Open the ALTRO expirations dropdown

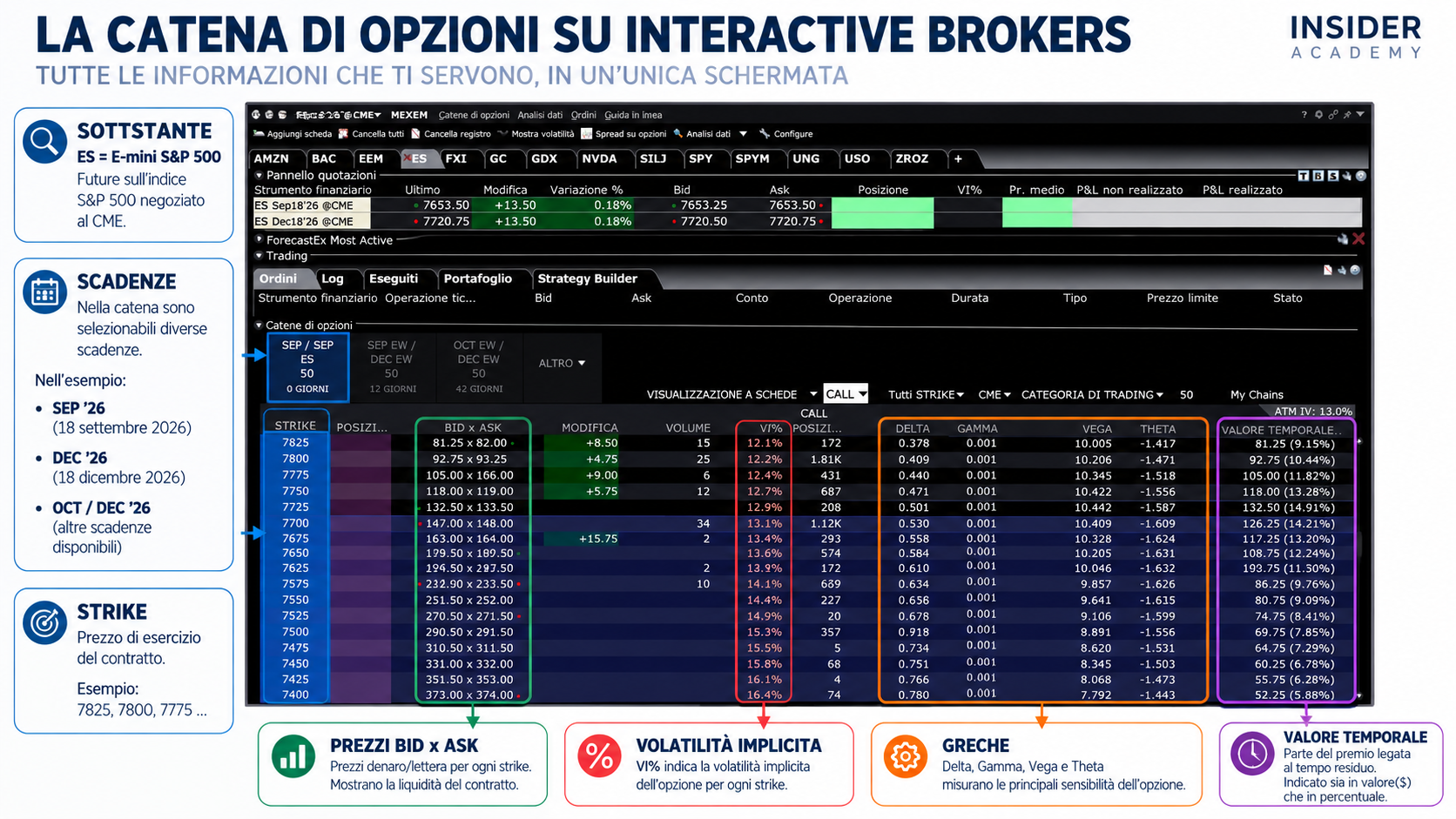click(562, 363)
